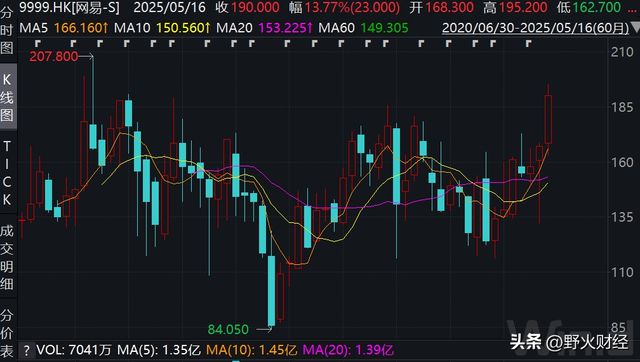
Task: Open the question mark help icon
Action: (x=27, y=350)
